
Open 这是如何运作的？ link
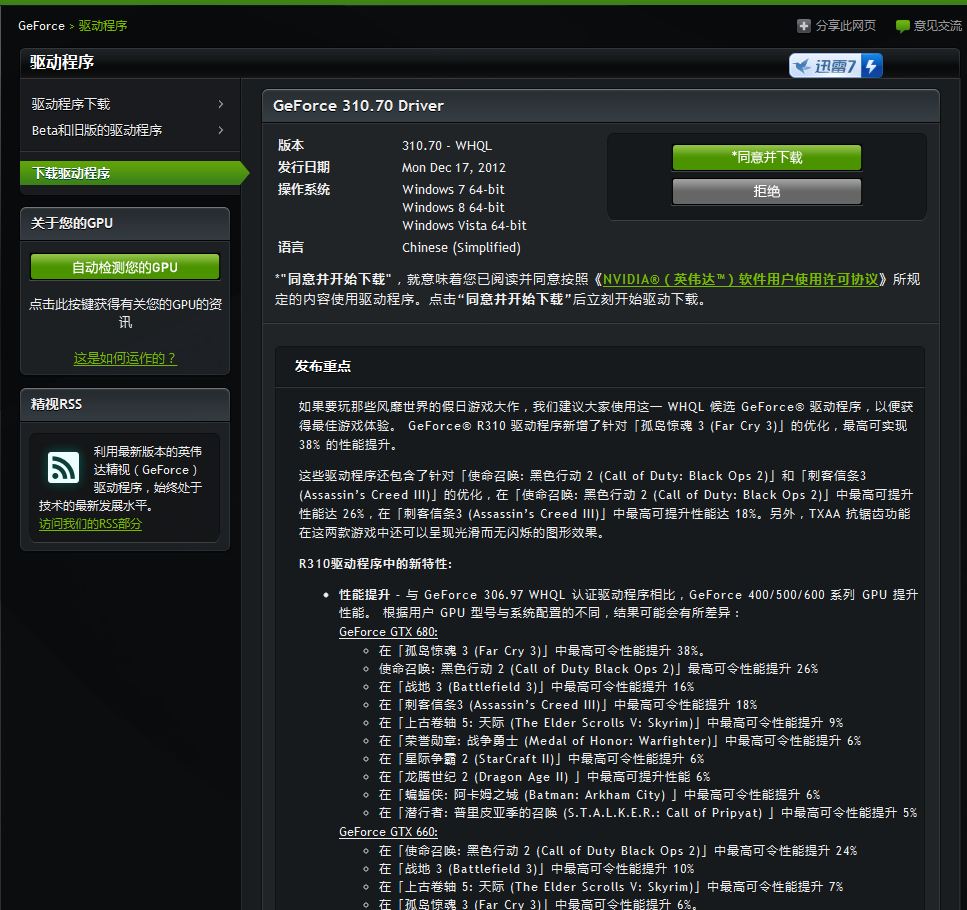pos(125,358)
